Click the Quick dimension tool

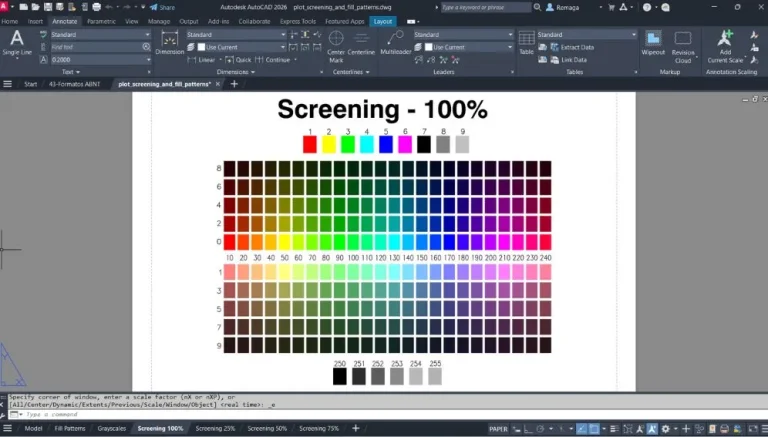(x=238, y=60)
